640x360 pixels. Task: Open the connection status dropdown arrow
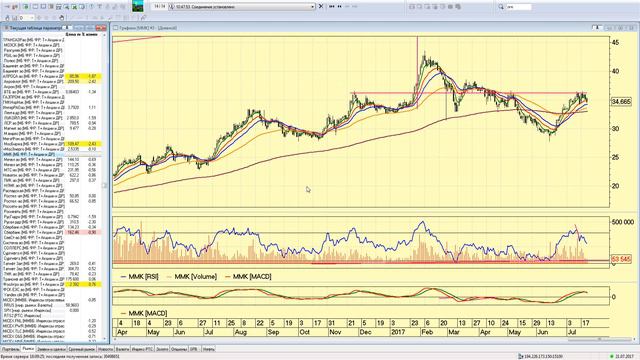(313, 7)
